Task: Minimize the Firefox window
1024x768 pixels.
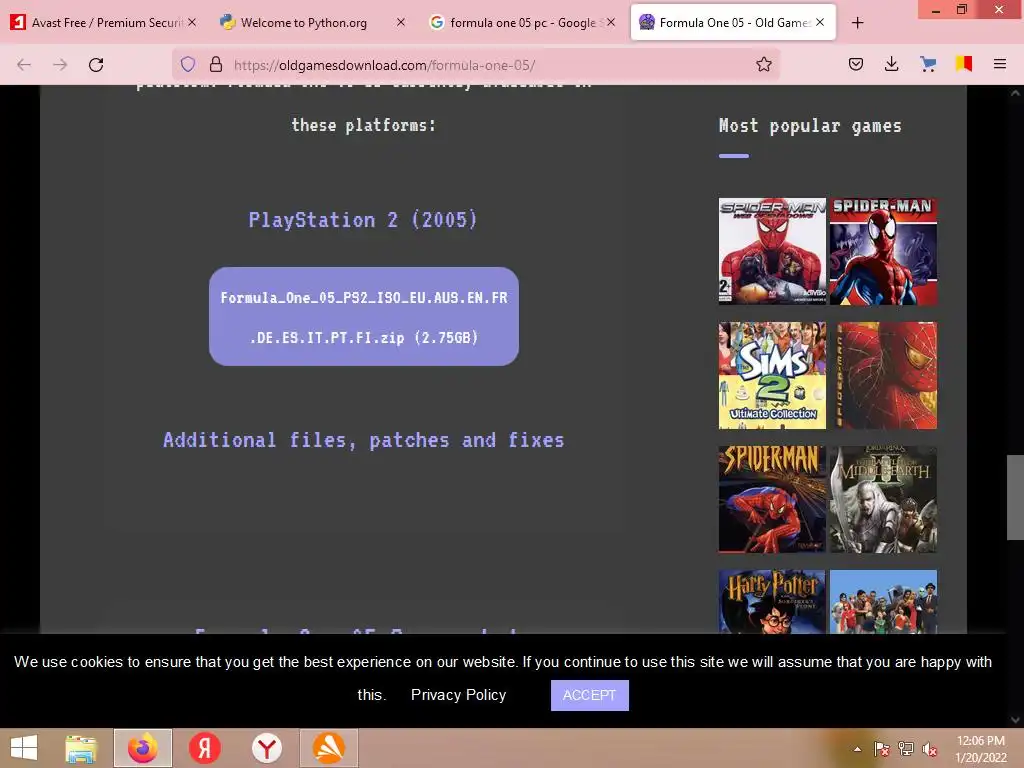Action: 936,9
